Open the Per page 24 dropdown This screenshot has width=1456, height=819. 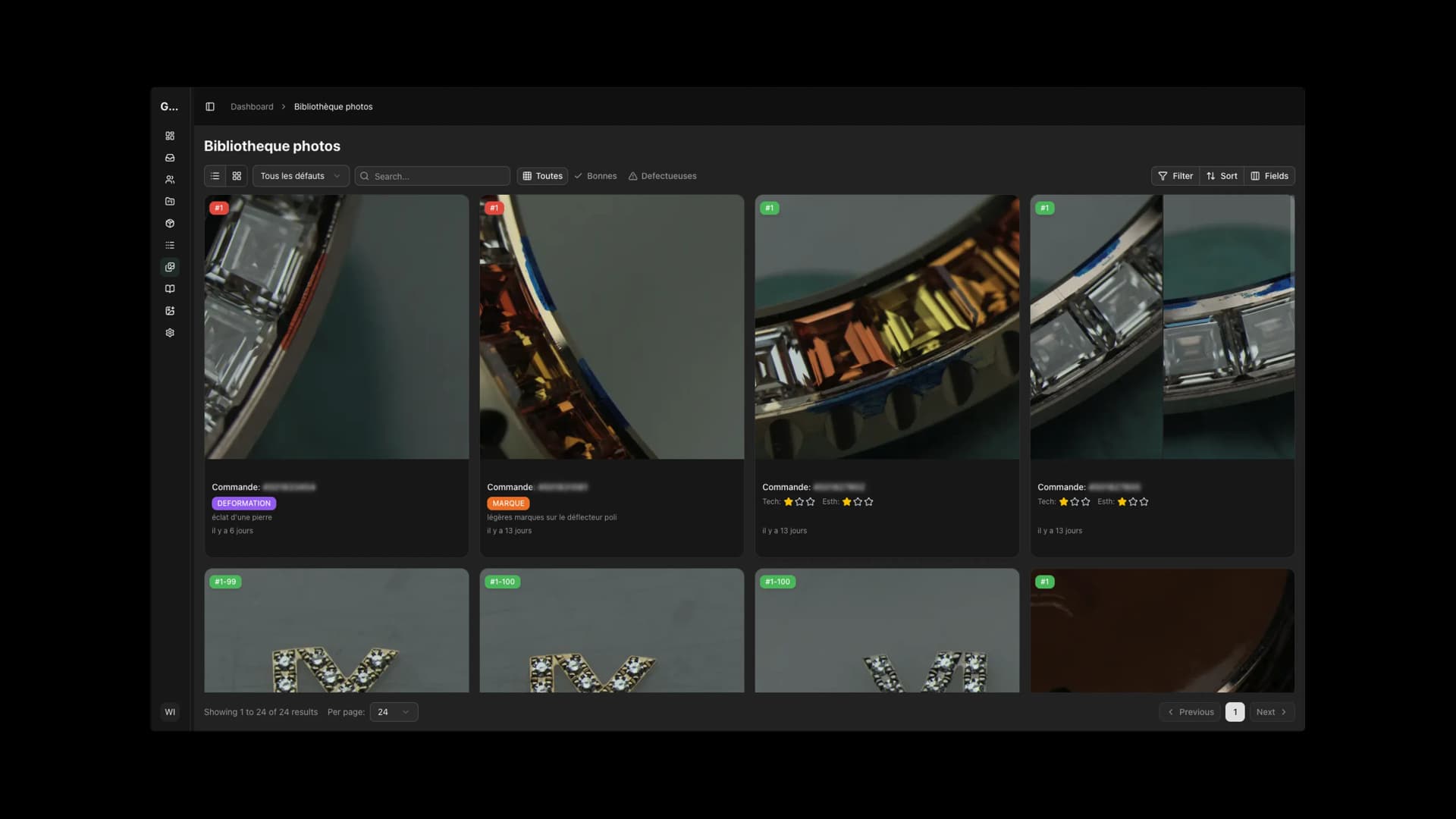[394, 712]
